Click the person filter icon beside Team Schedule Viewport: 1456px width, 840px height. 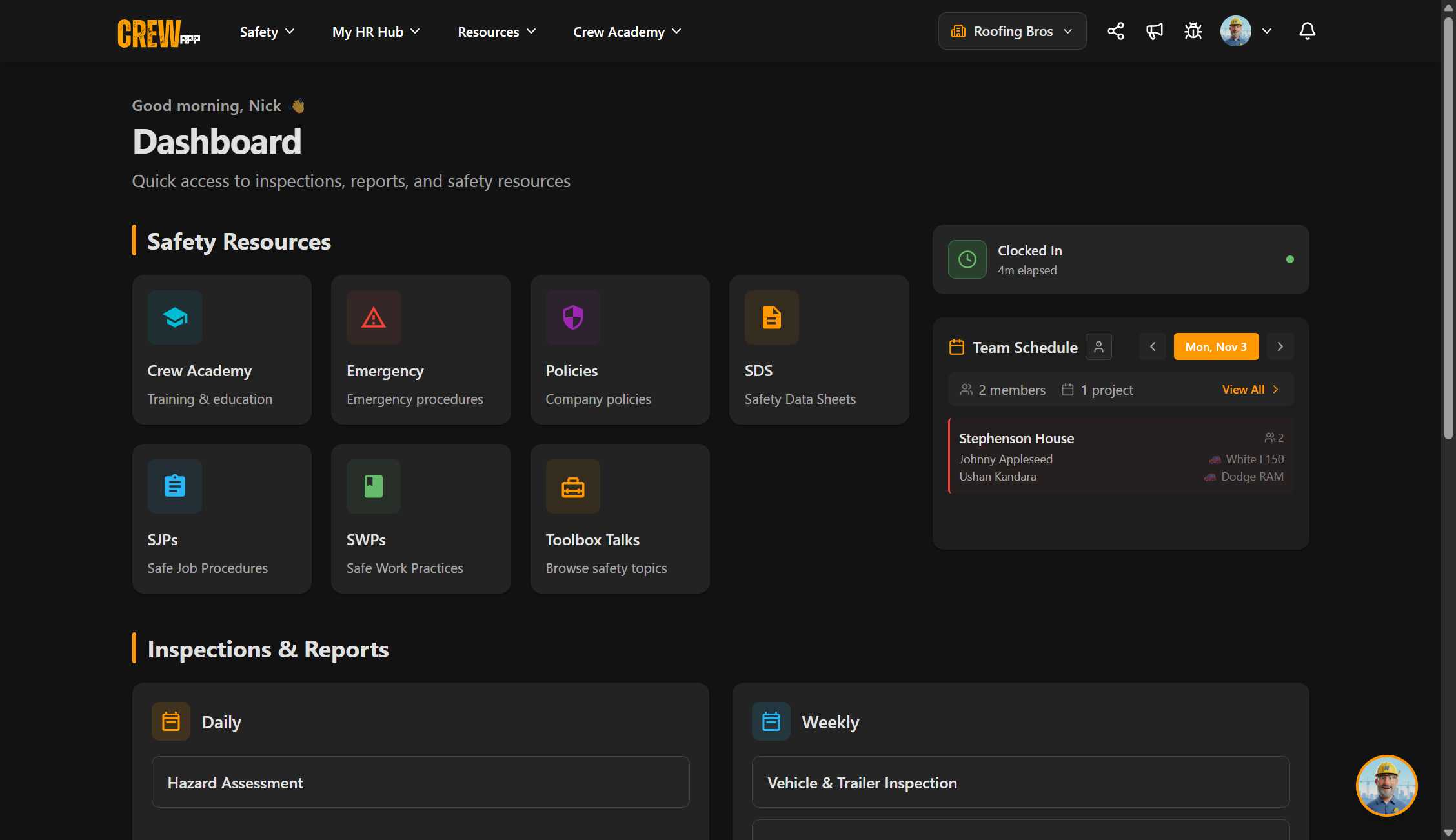pos(1099,346)
